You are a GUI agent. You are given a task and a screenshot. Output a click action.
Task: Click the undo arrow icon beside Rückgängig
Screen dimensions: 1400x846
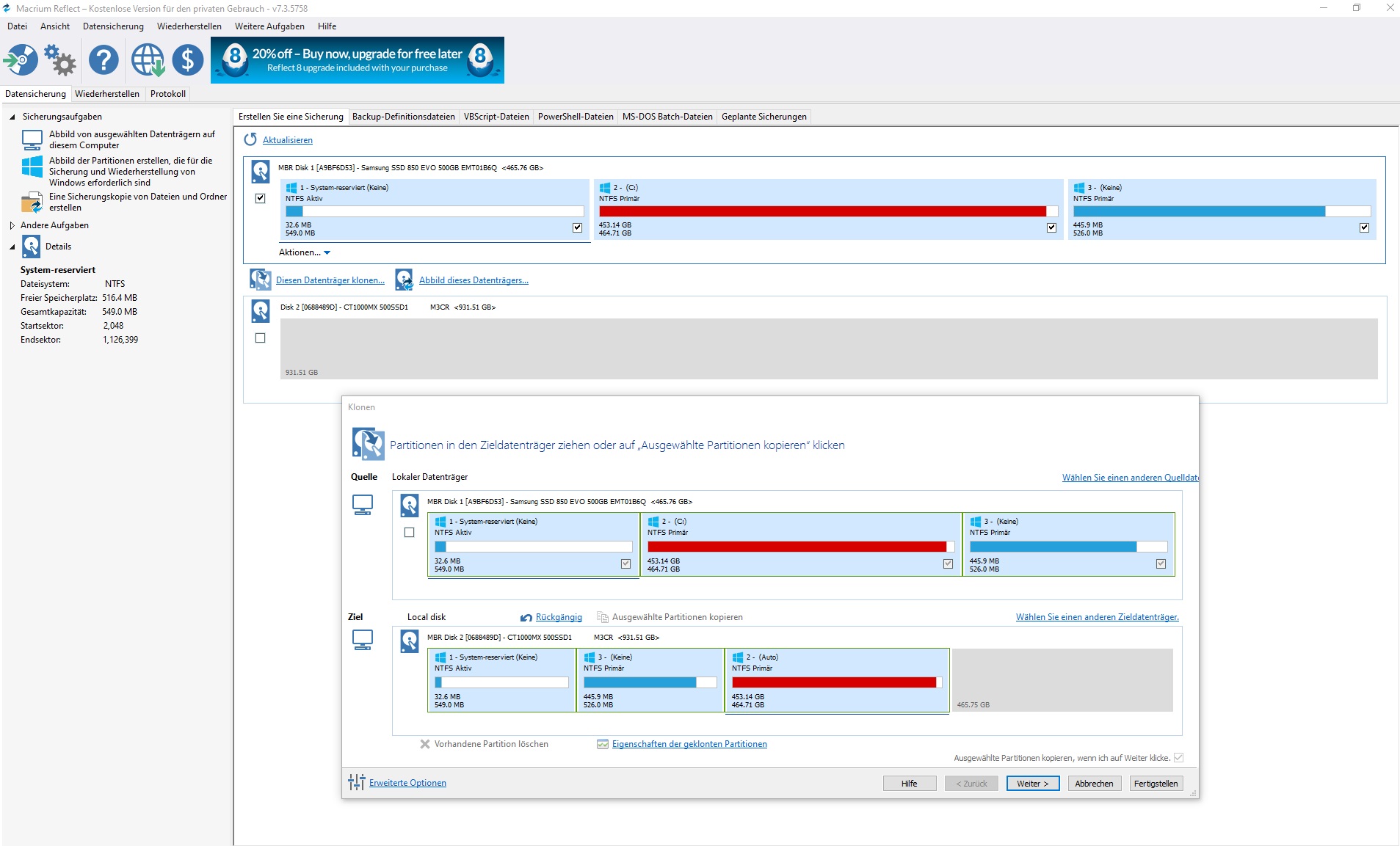pos(526,618)
